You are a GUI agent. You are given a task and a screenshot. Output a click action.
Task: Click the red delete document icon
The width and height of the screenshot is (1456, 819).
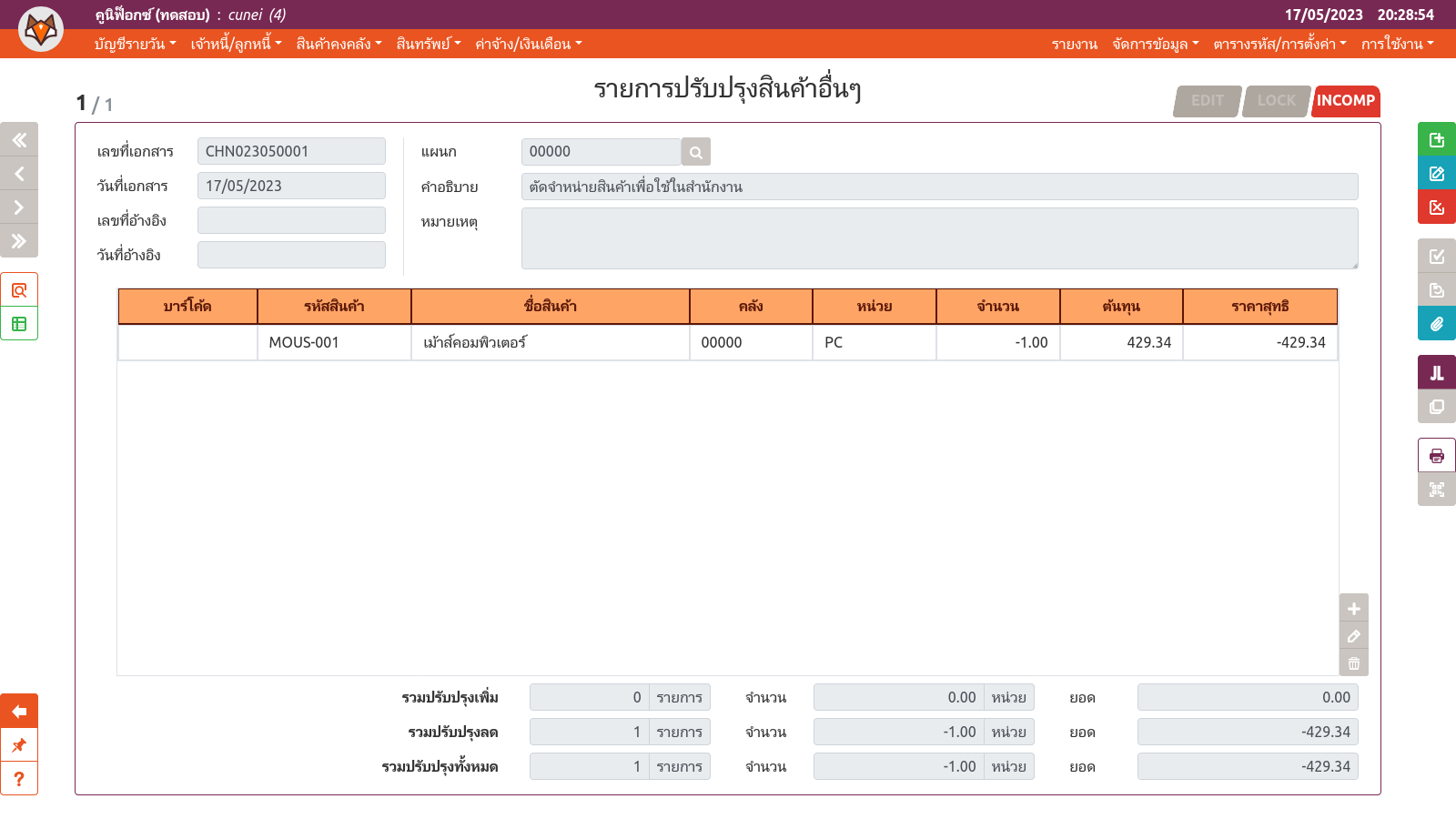click(1436, 207)
